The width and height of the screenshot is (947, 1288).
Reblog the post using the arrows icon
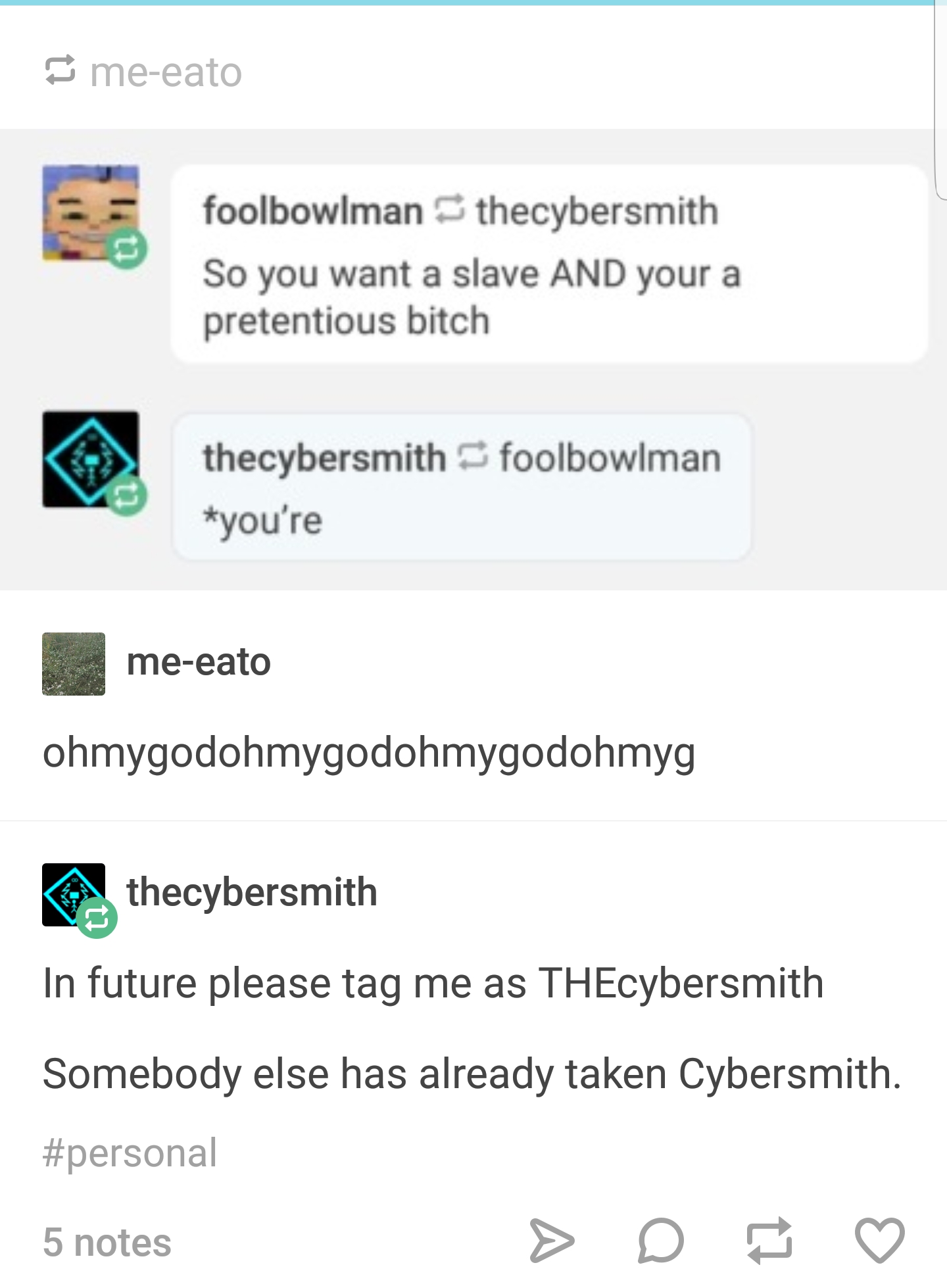769,1241
